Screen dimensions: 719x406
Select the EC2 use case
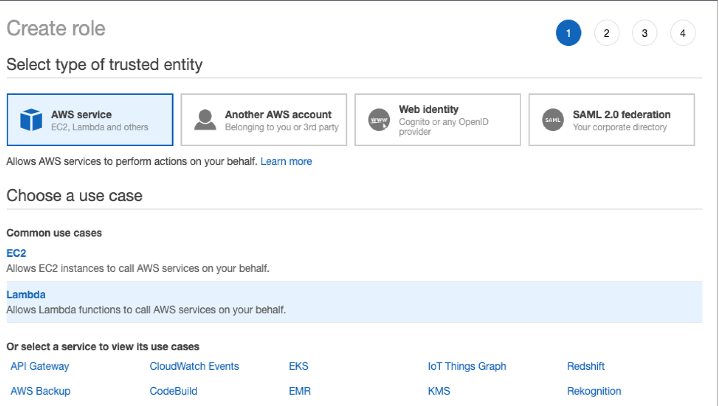click(17, 253)
